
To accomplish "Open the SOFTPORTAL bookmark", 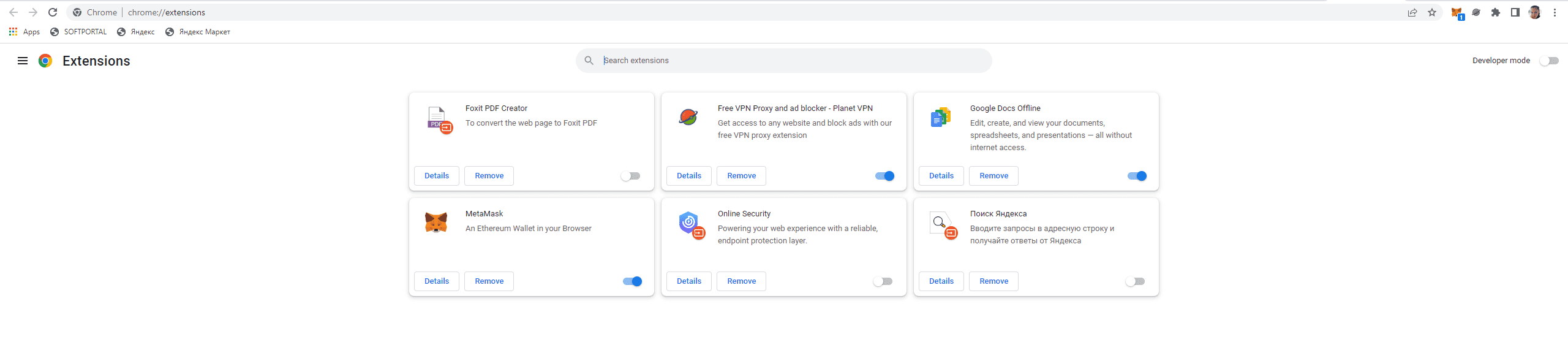I will click(78, 32).
